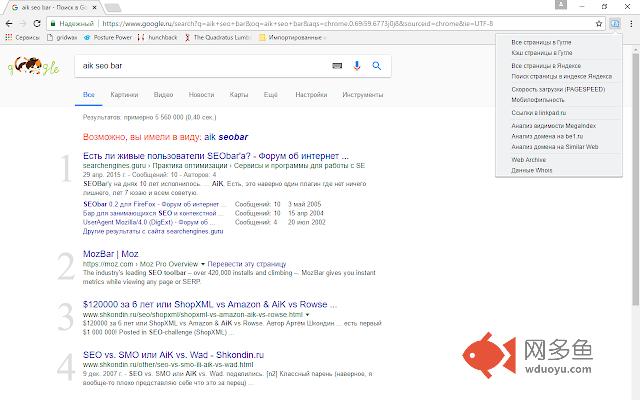This screenshot has height=400, width=640.
Task: Click the Надежный secure site indicator
Action: [x=72, y=24]
